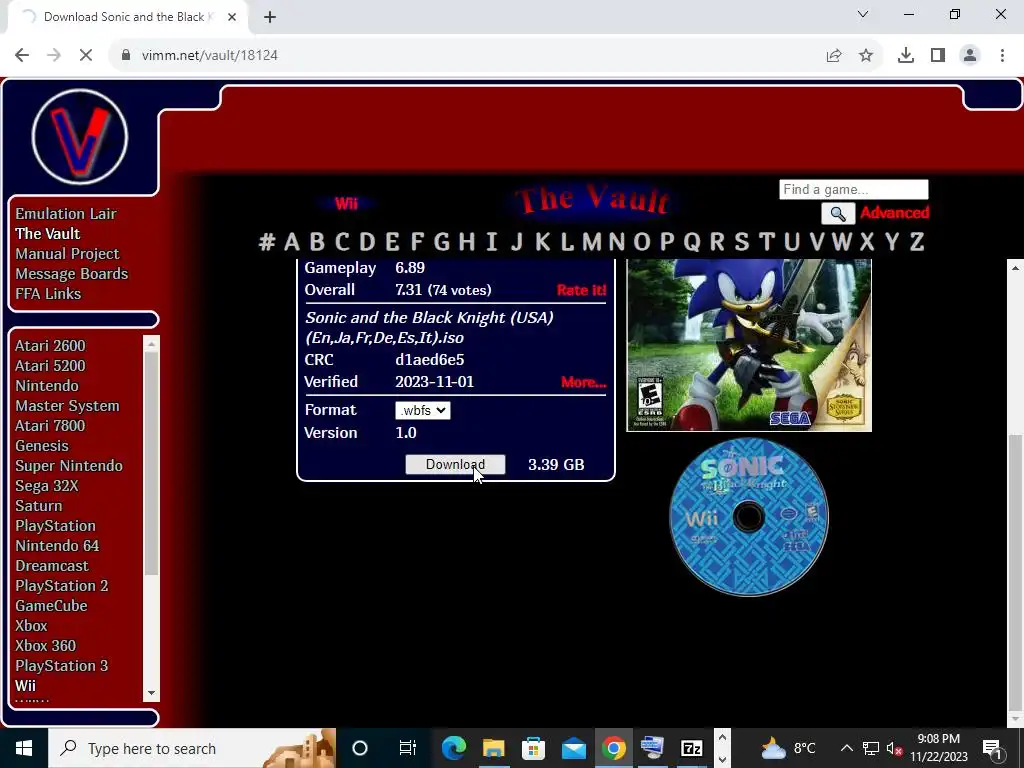Open The Vault section
The height and width of the screenshot is (768, 1024).
coord(48,234)
